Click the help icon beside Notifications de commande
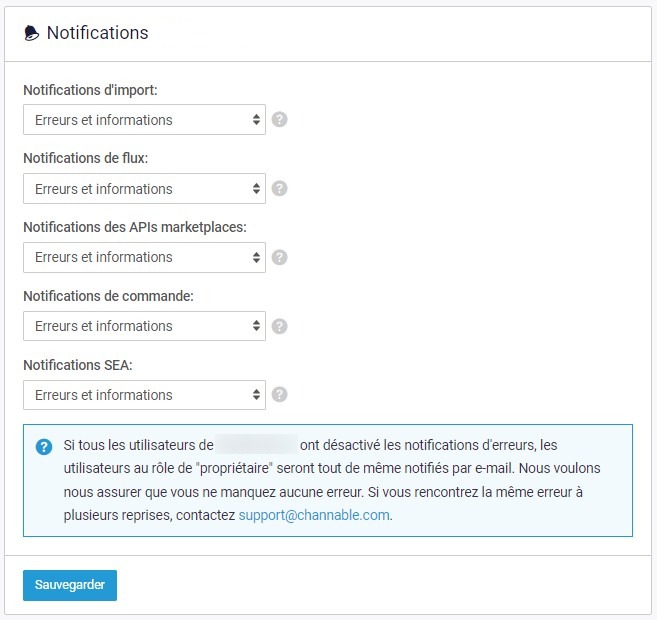The width and height of the screenshot is (657, 620). [279, 326]
